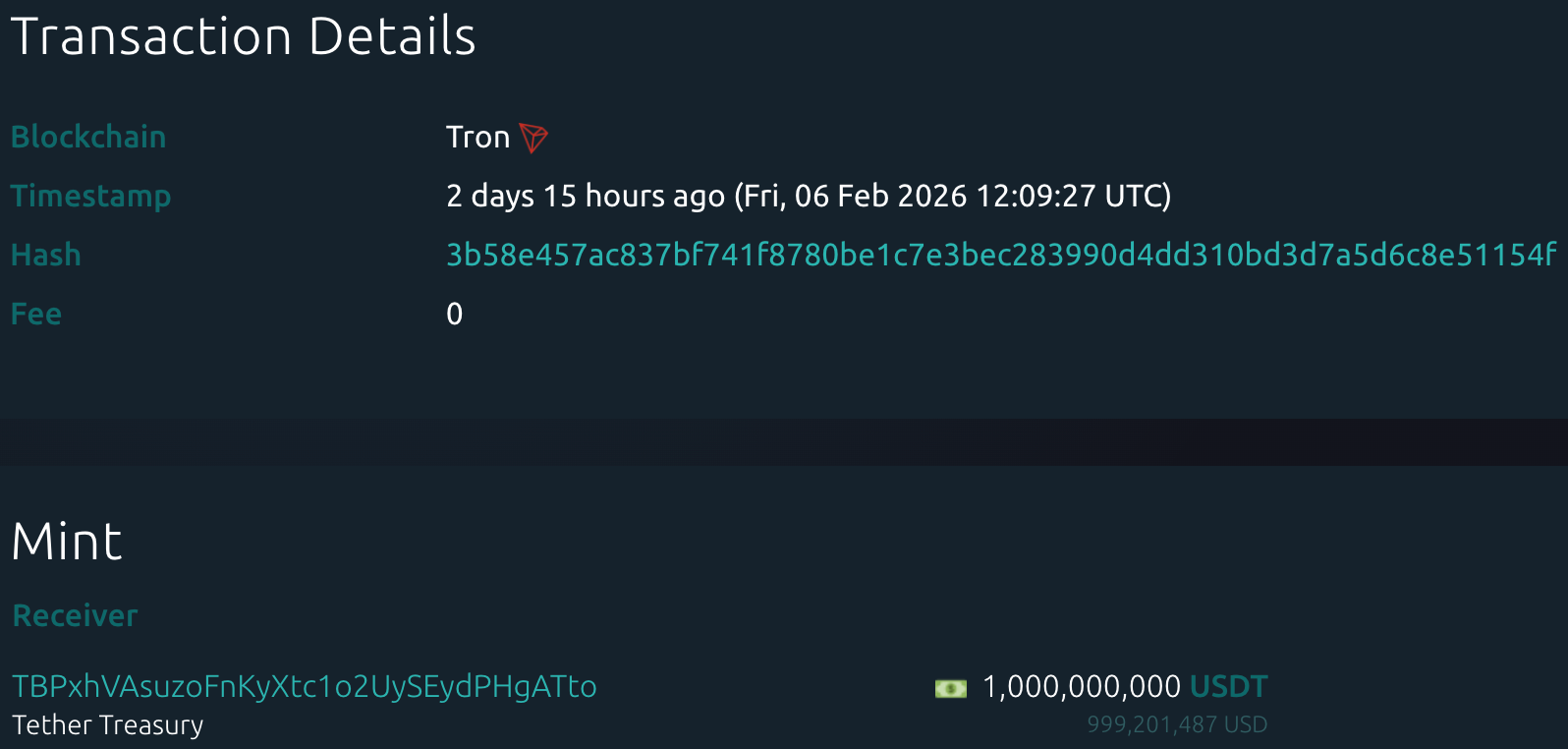Click the 1,000,000,000 mint amount
This screenshot has width=1568, height=749.
pos(1081,686)
